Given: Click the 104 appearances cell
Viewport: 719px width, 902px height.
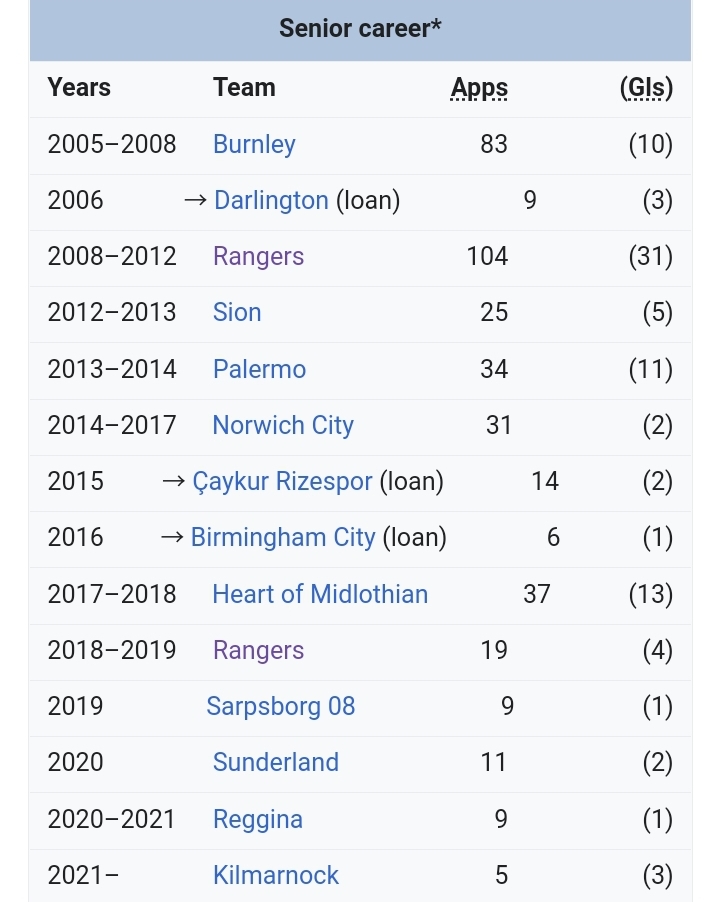Looking at the screenshot, I should tap(487, 256).
